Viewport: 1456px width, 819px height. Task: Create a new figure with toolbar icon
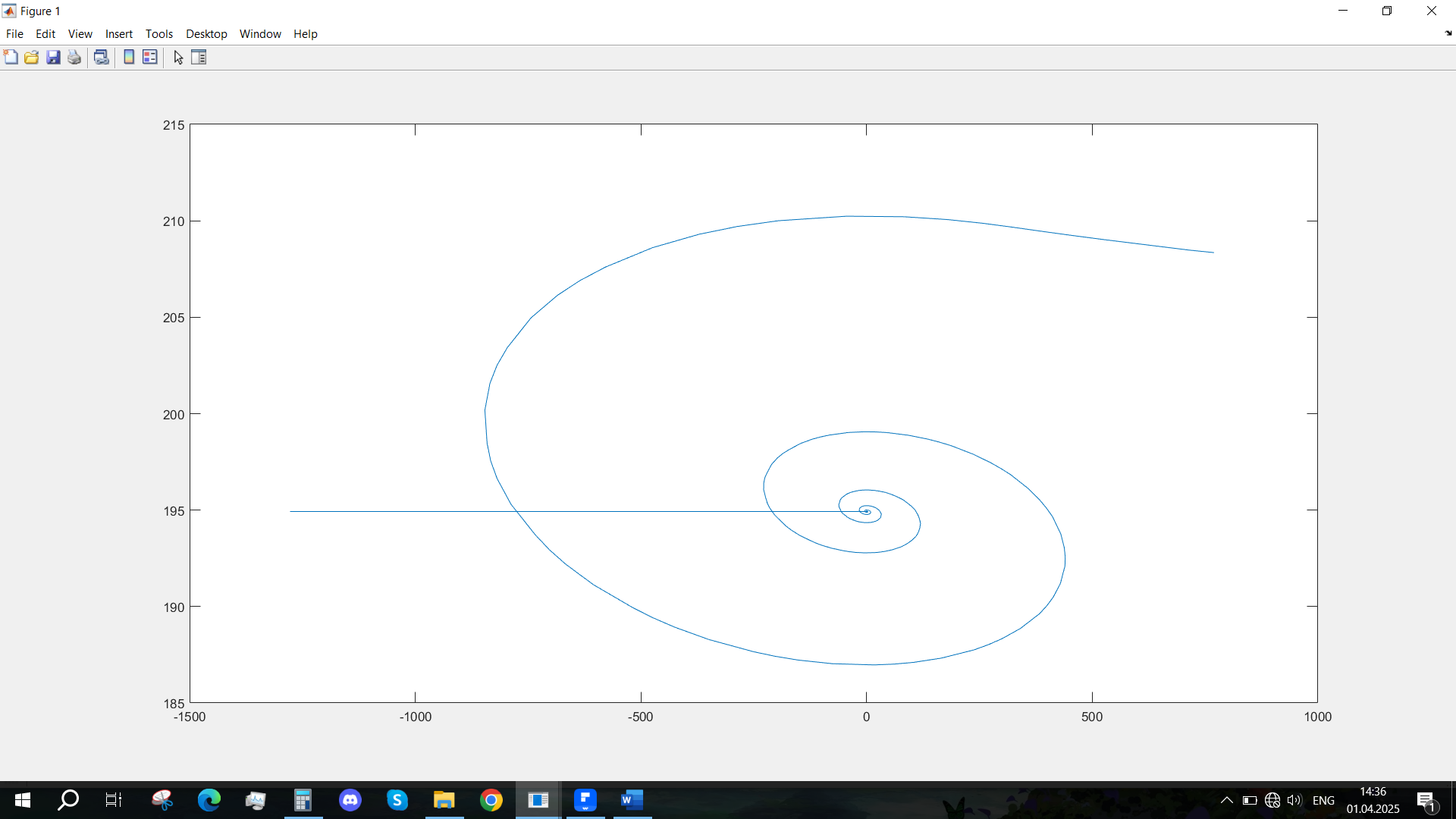[x=11, y=57]
